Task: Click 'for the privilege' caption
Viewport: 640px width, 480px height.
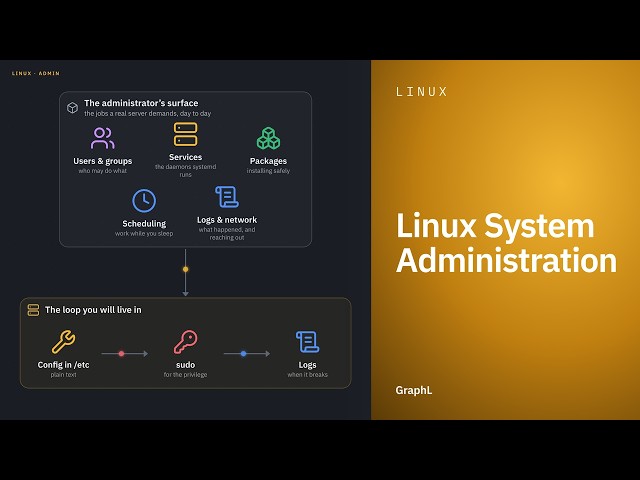Action: (x=185, y=375)
